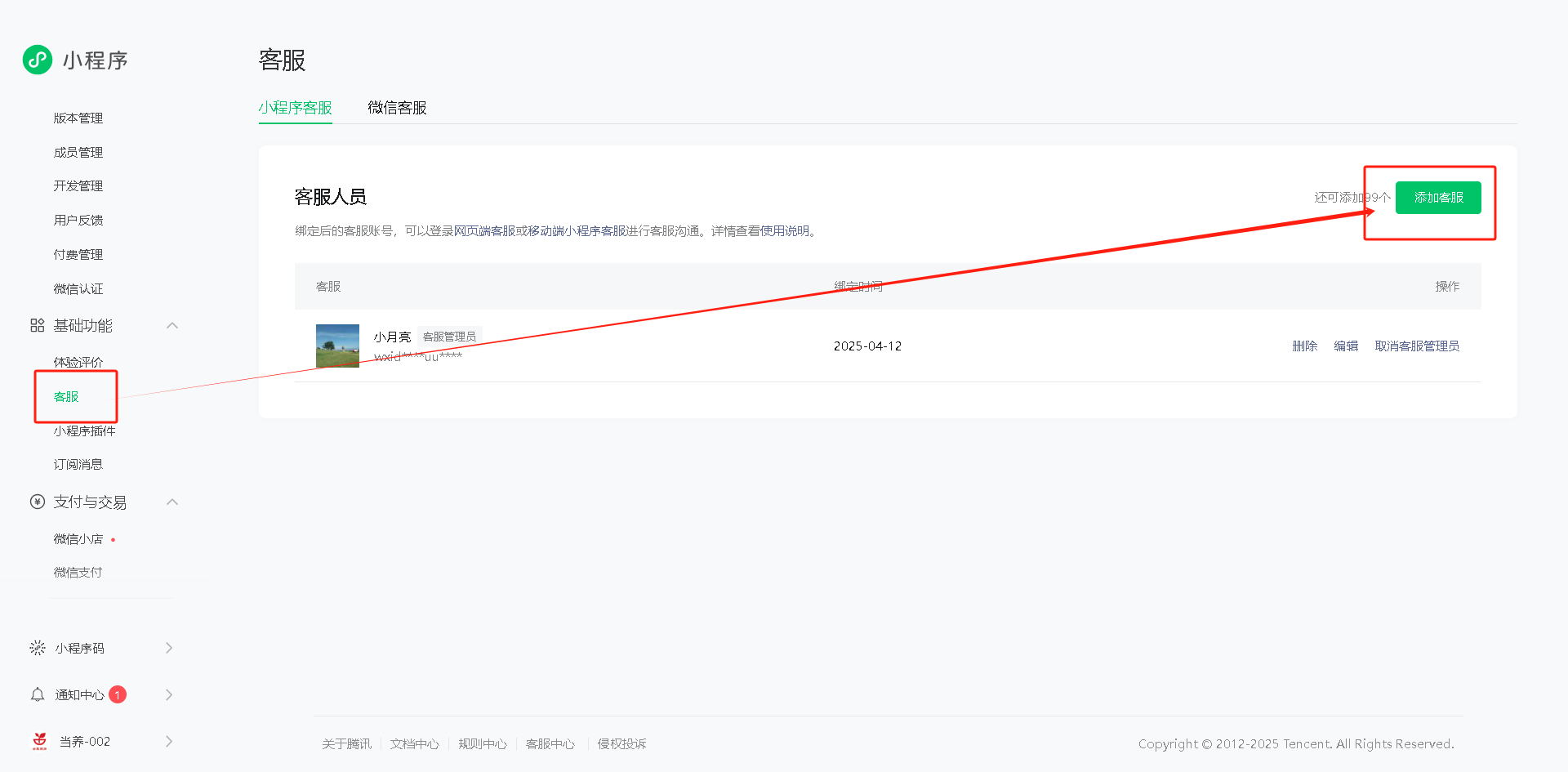The height and width of the screenshot is (772, 1568).
Task: Open the 网页端客服 link
Action: tap(484, 231)
